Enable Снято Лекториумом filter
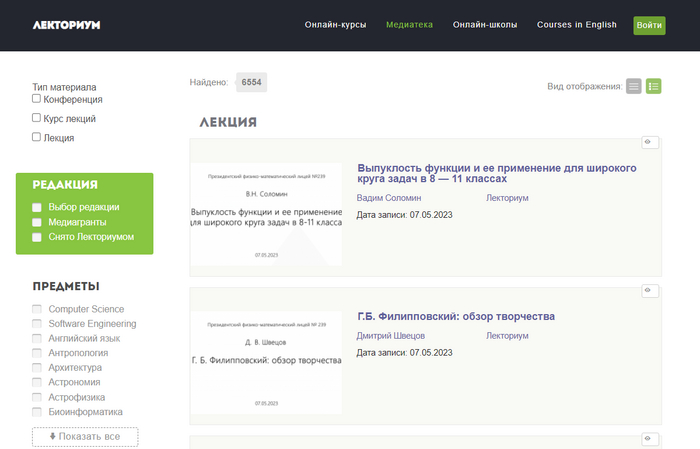 [37, 237]
